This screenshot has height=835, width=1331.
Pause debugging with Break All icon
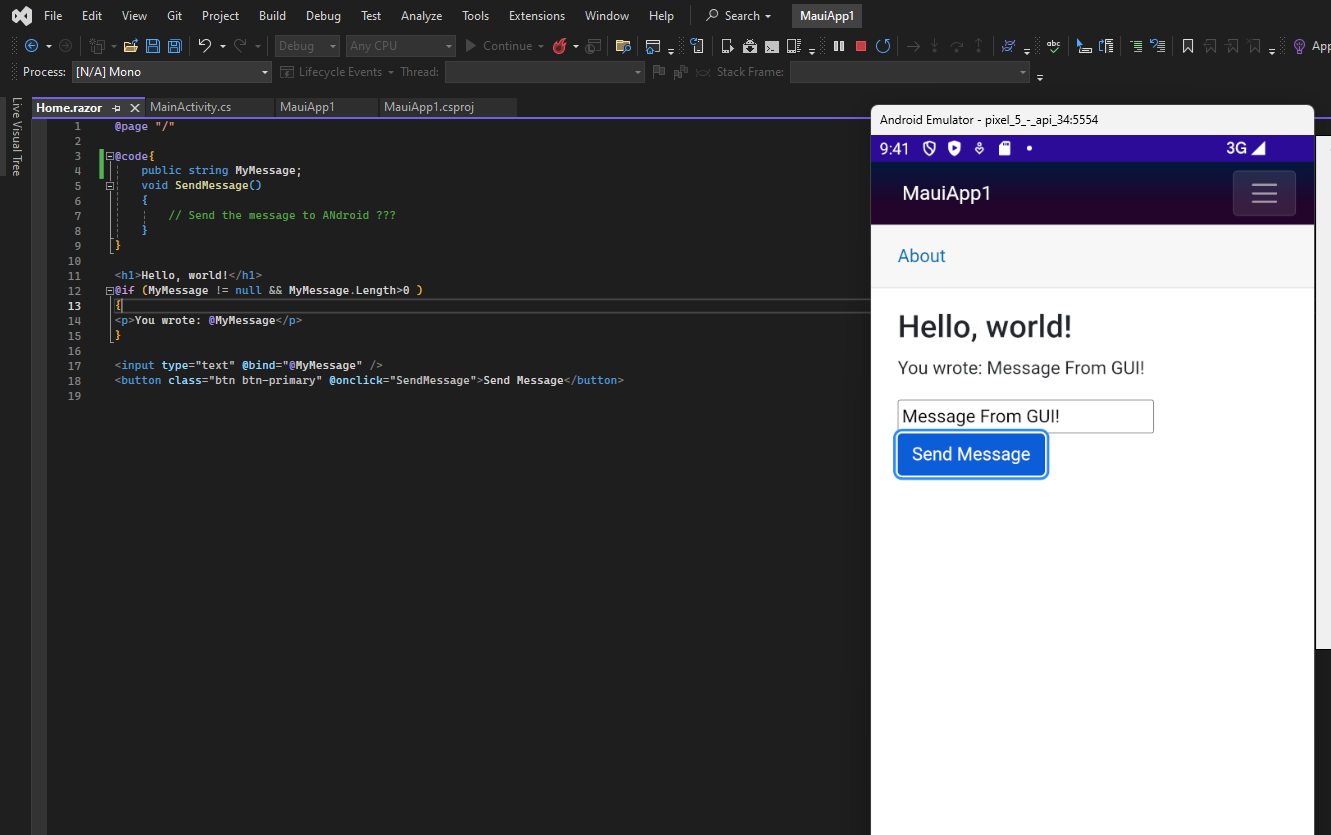pos(838,46)
